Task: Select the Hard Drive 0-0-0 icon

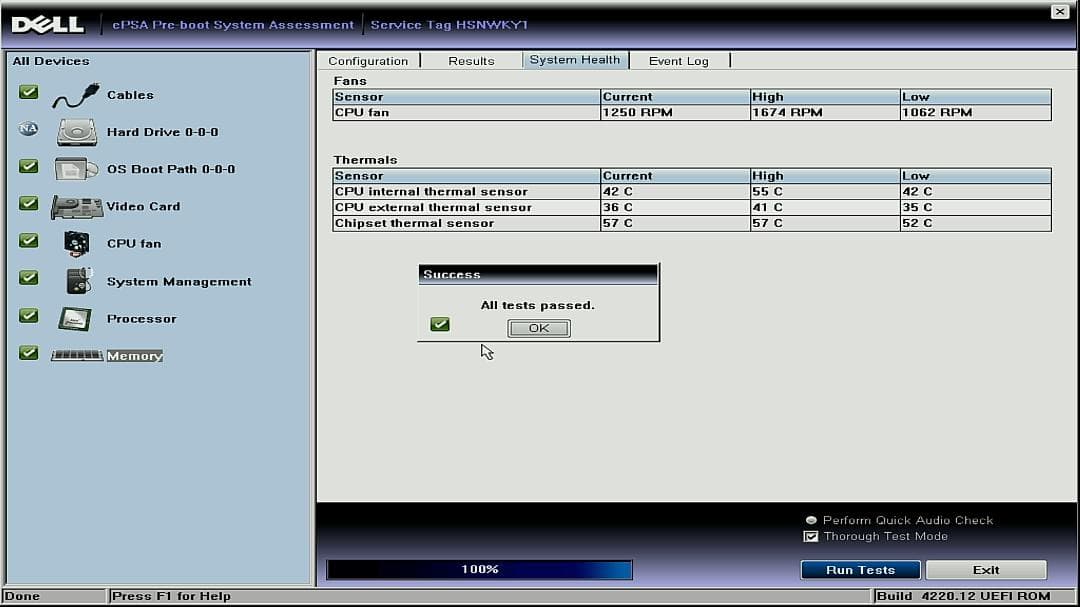Action: 75,132
